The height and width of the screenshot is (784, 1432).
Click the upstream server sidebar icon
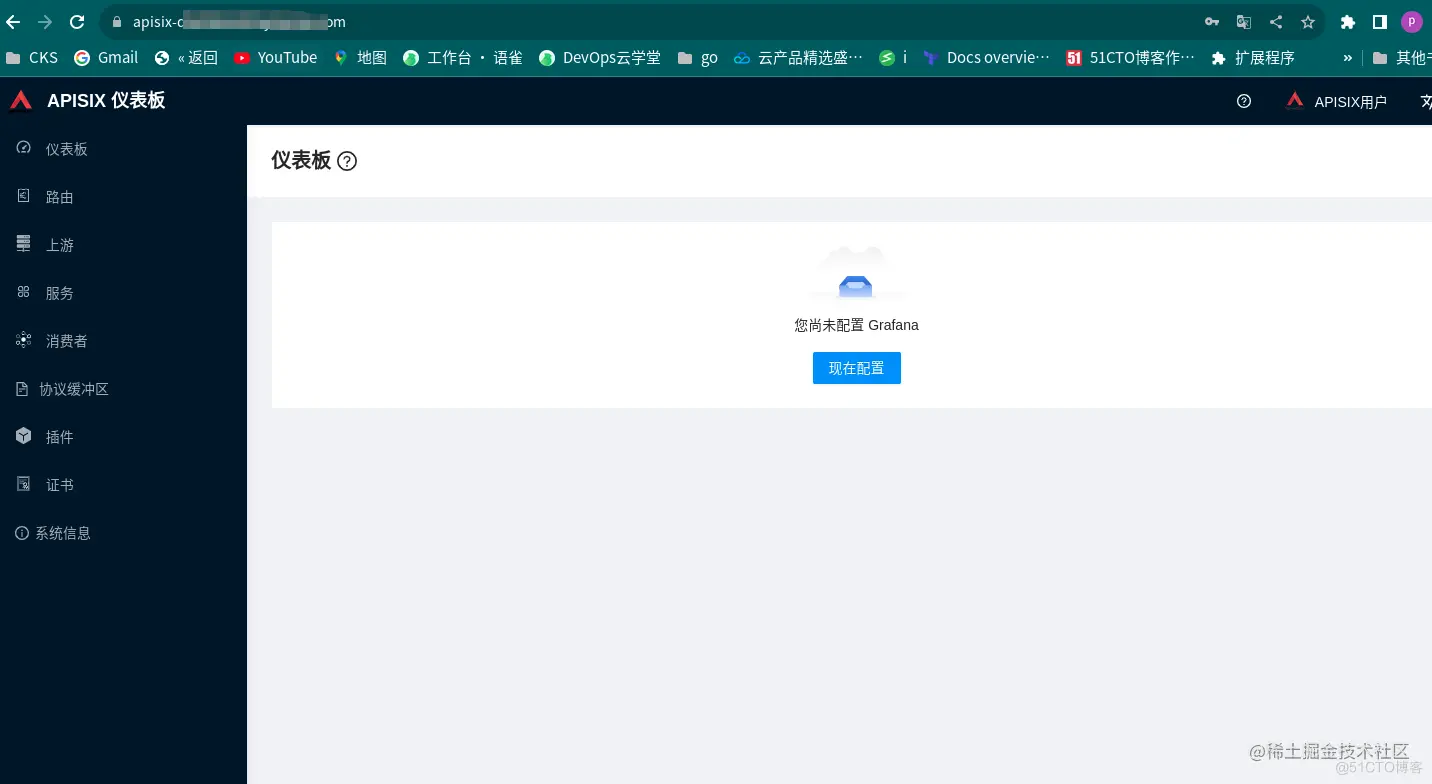[23, 243]
